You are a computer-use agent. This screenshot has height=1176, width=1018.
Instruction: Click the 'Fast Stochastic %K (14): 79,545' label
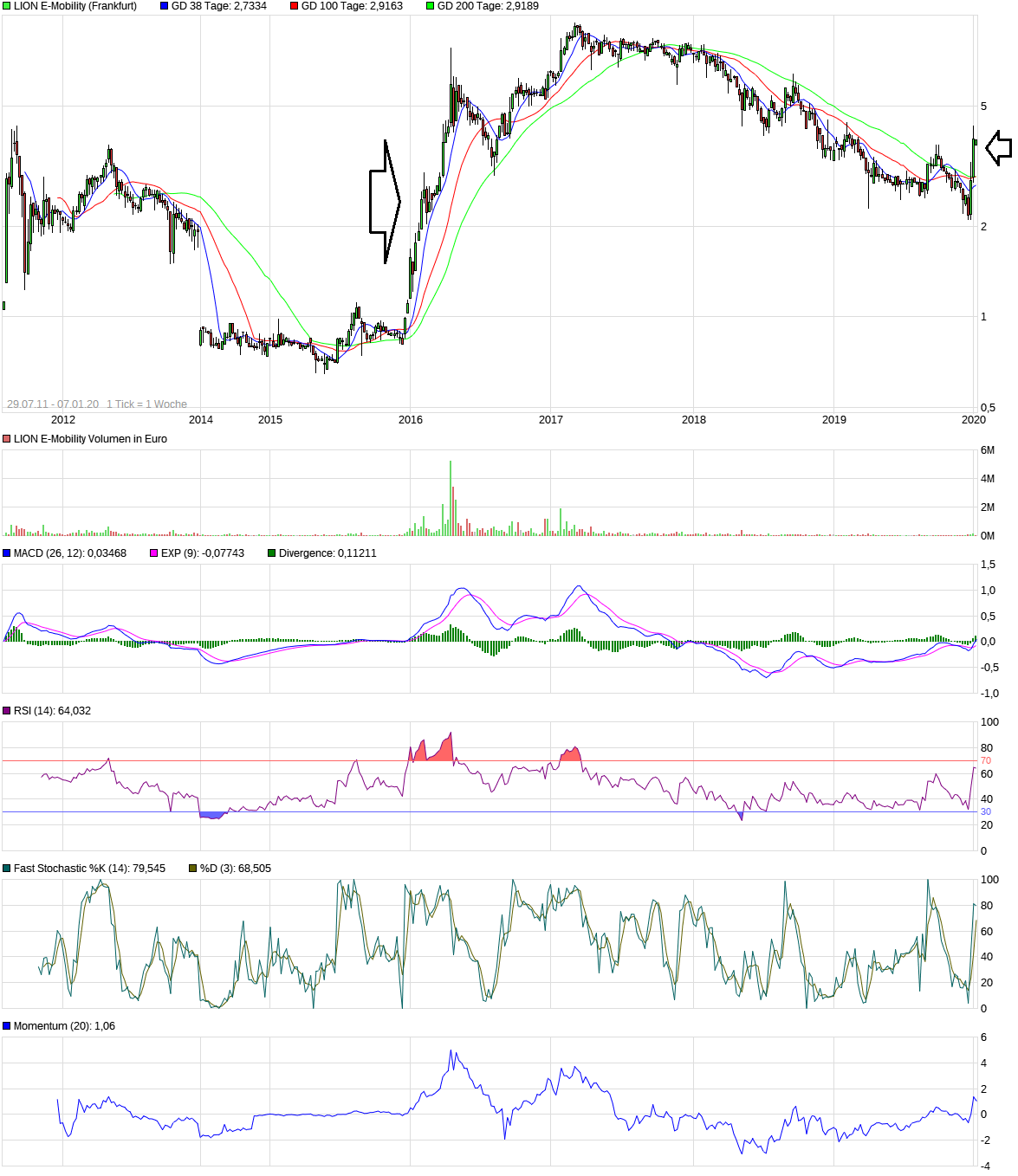point(89,869)
